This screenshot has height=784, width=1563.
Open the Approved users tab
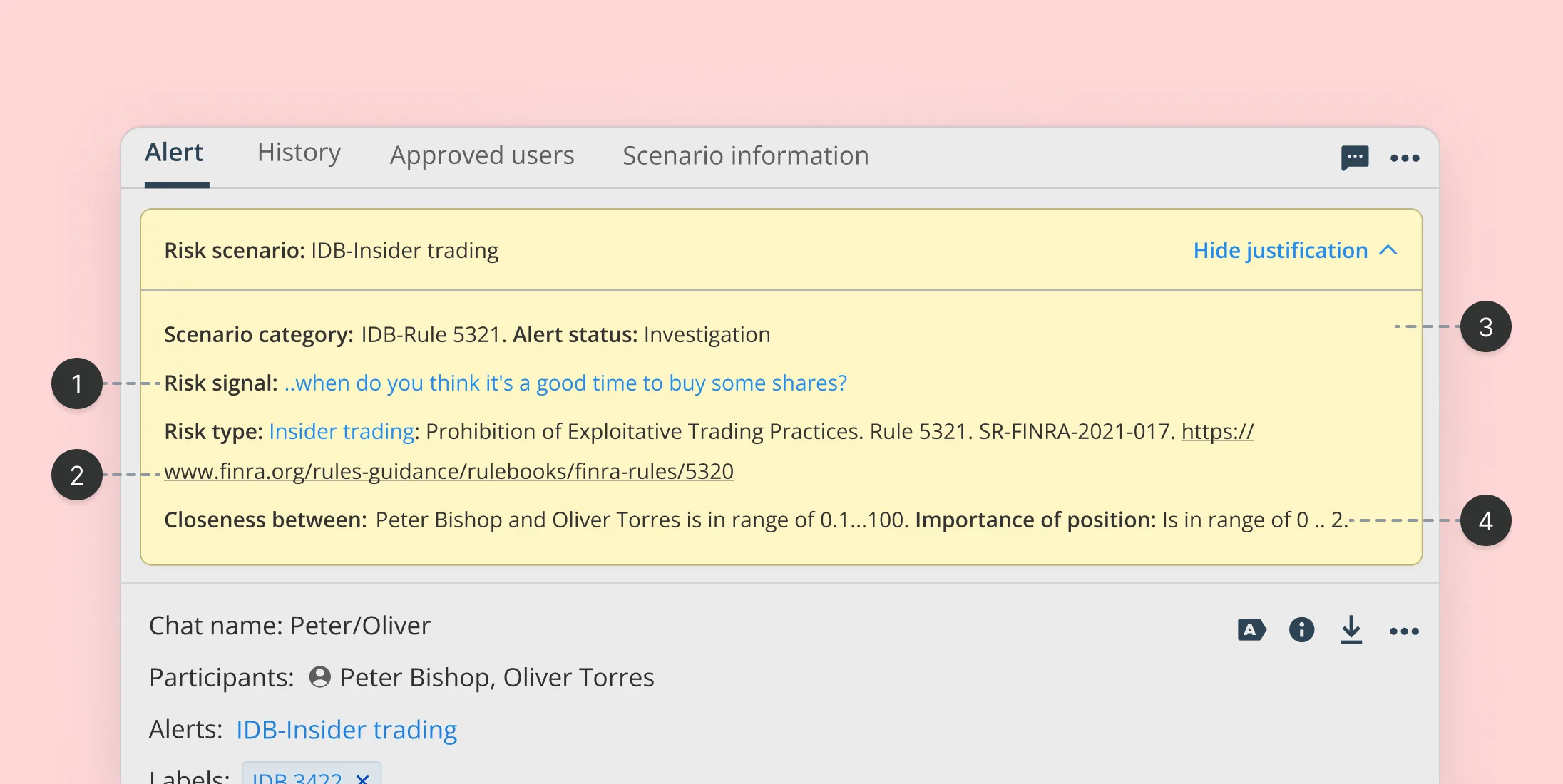pos(481,155)
